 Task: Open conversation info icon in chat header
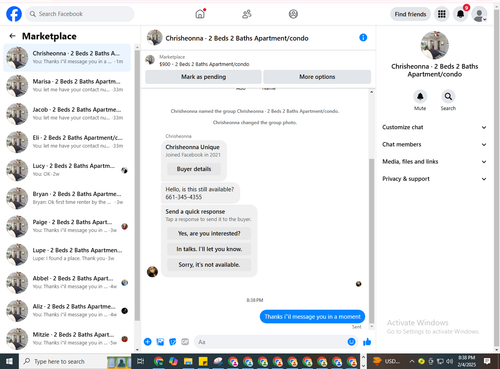click(x=363, y=38)
